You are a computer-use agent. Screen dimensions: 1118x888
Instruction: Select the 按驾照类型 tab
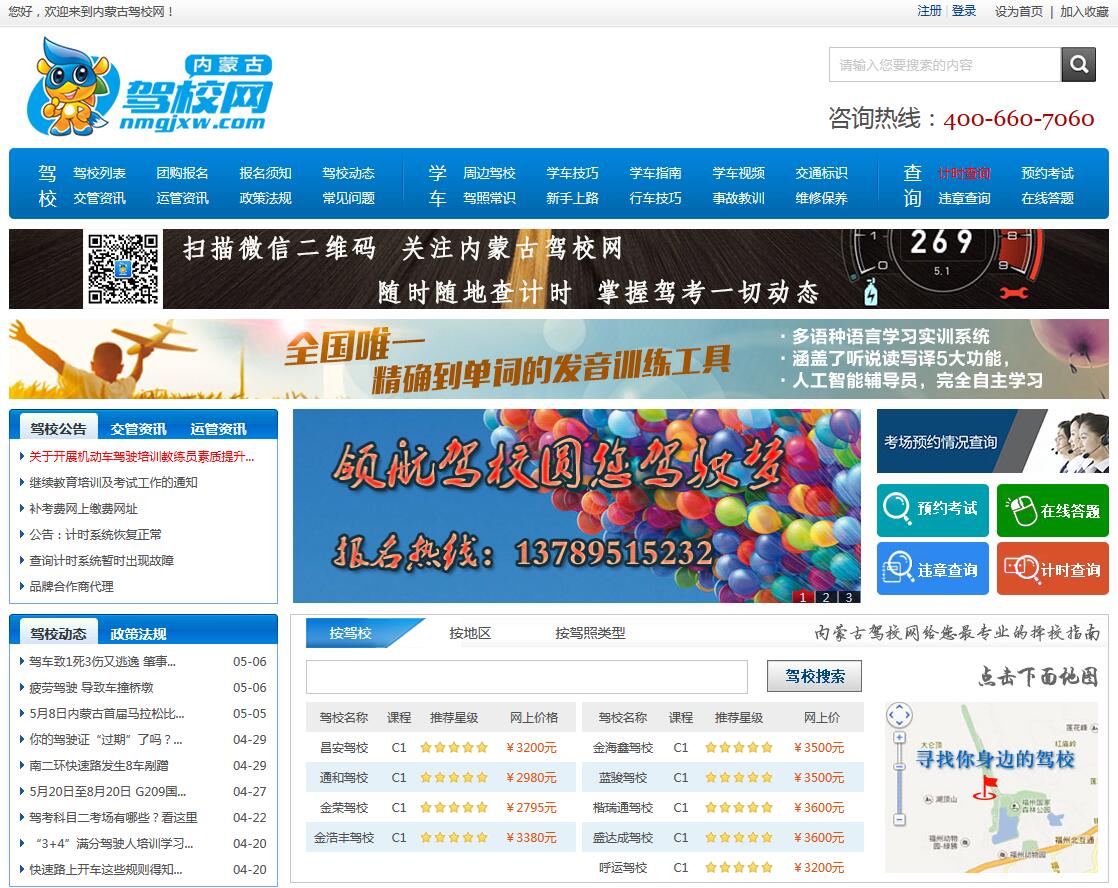590,633
